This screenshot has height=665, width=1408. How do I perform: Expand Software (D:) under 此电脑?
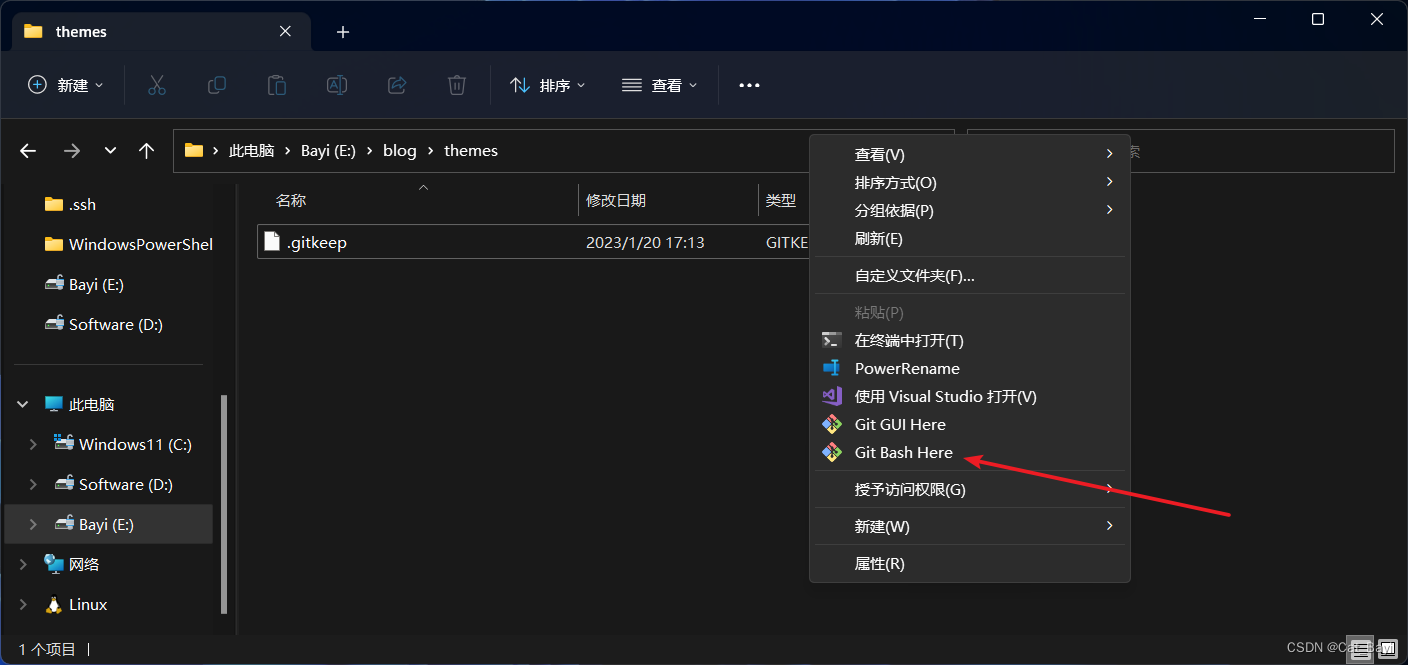[x=33, y=484]
